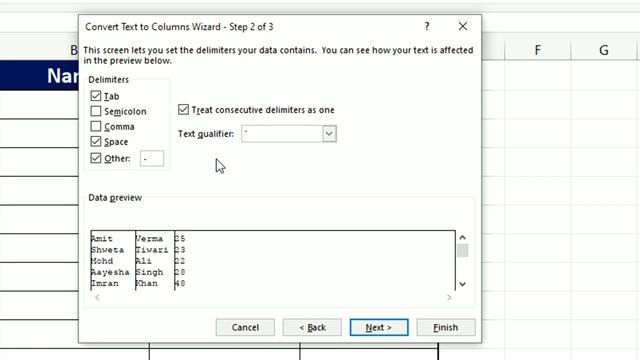Enable the Semicolon delimiter checkbox
This screenshot has height=360, width=640.
click(96, 111)
